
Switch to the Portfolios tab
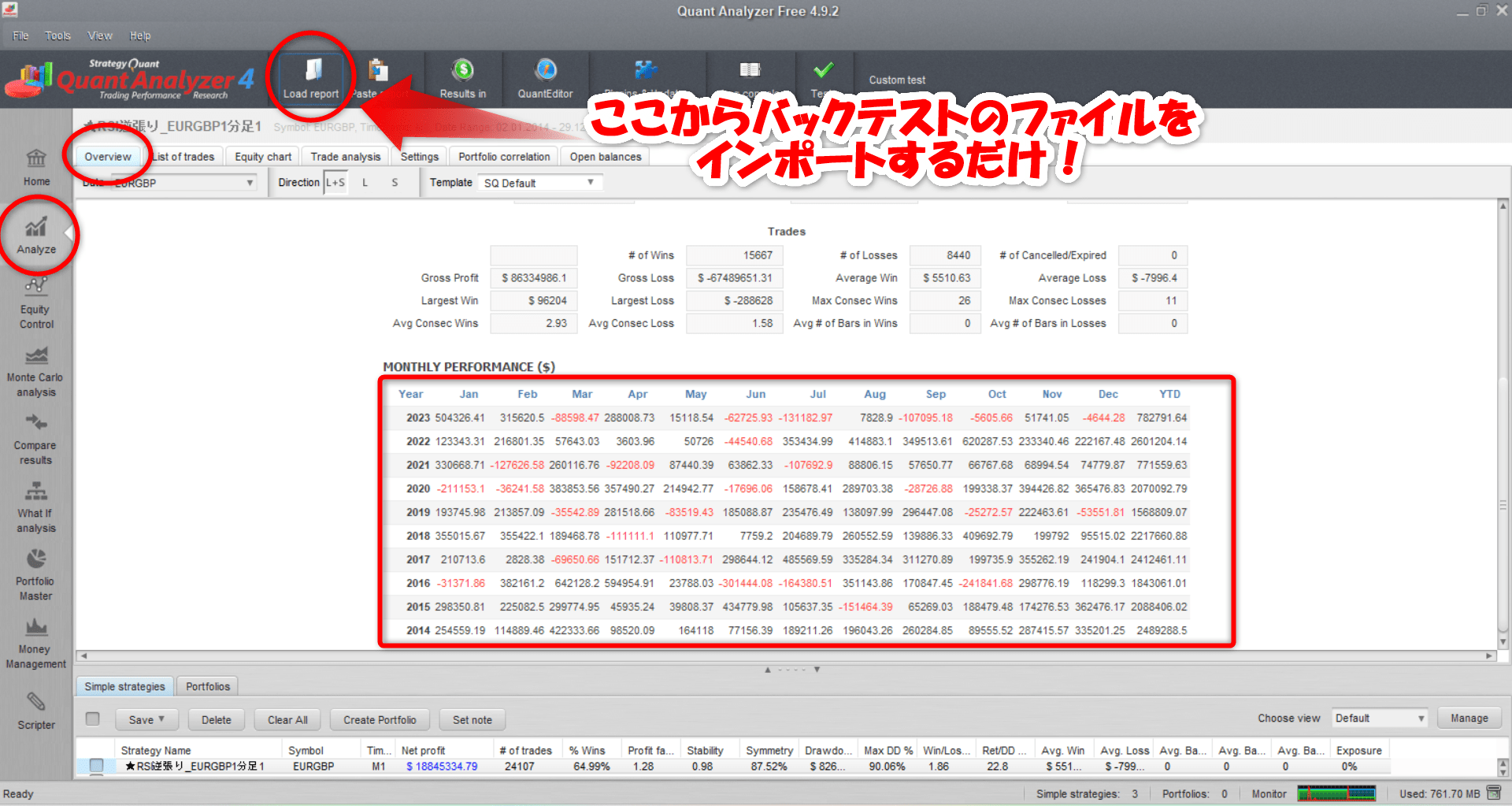click(206, 685)
